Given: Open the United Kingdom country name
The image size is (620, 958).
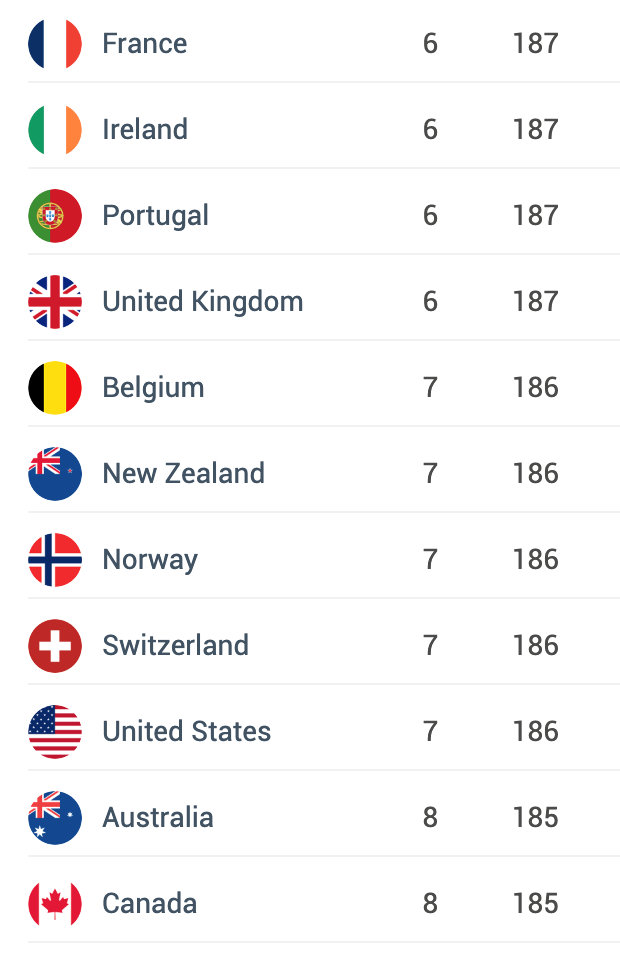Looking at the screenshot, I should [203, 302].
